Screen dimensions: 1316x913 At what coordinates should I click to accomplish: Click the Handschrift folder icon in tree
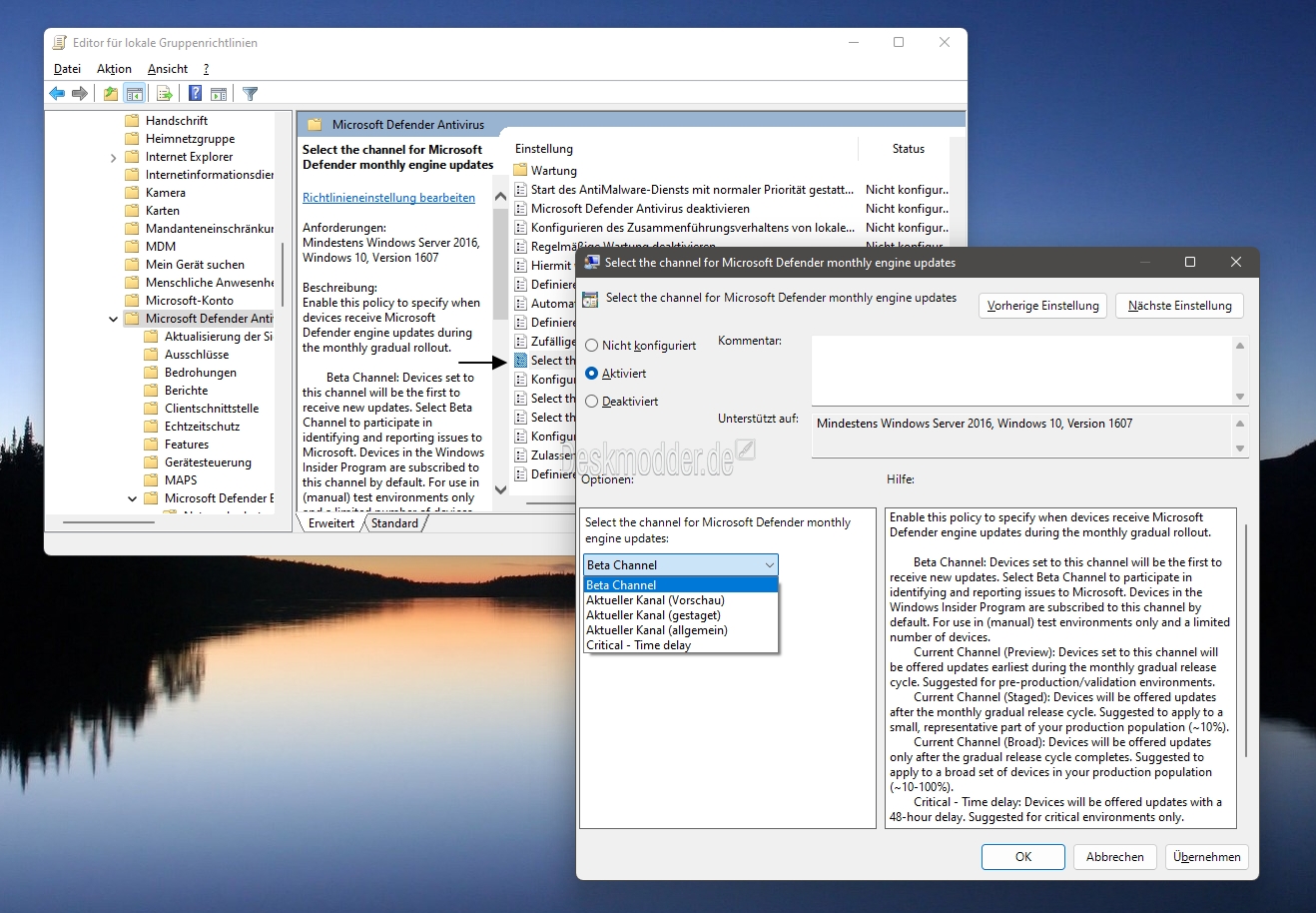click(x=132, y=121)
